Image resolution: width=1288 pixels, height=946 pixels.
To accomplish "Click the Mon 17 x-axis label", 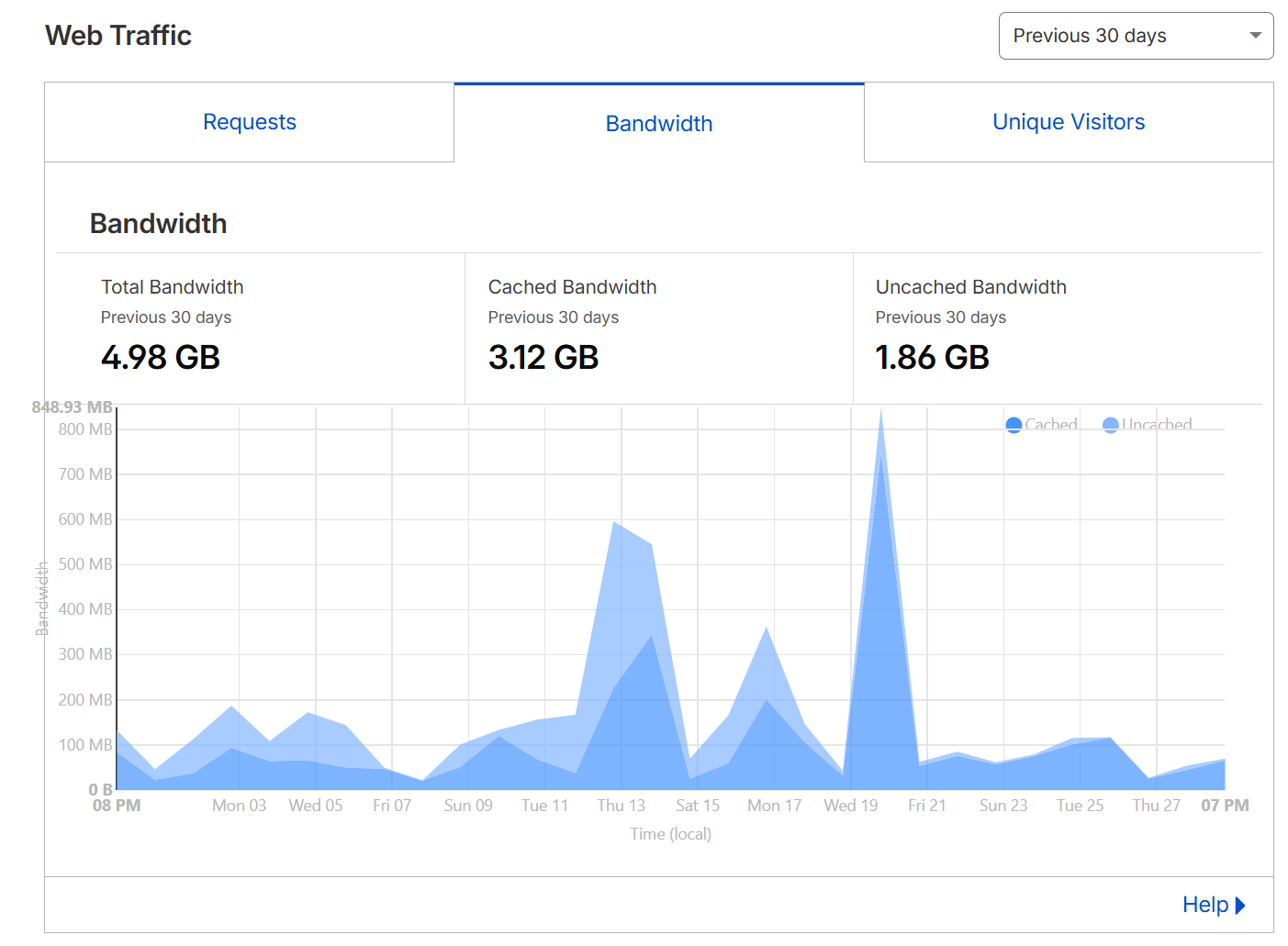I will (774, 805).
